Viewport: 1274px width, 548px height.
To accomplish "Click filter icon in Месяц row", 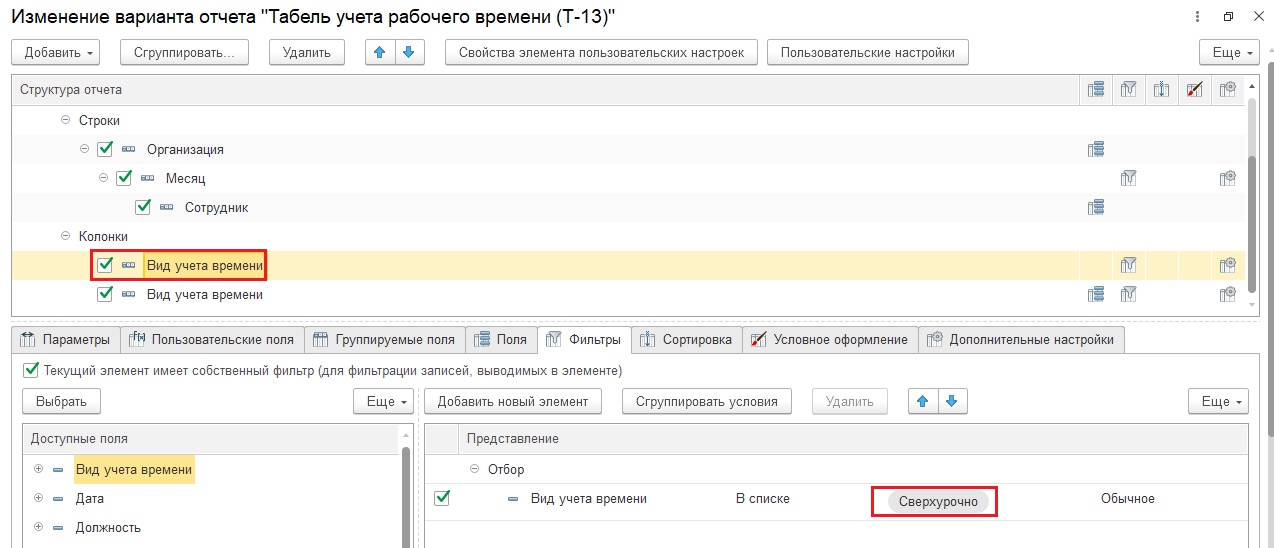I will (1129, 179).
